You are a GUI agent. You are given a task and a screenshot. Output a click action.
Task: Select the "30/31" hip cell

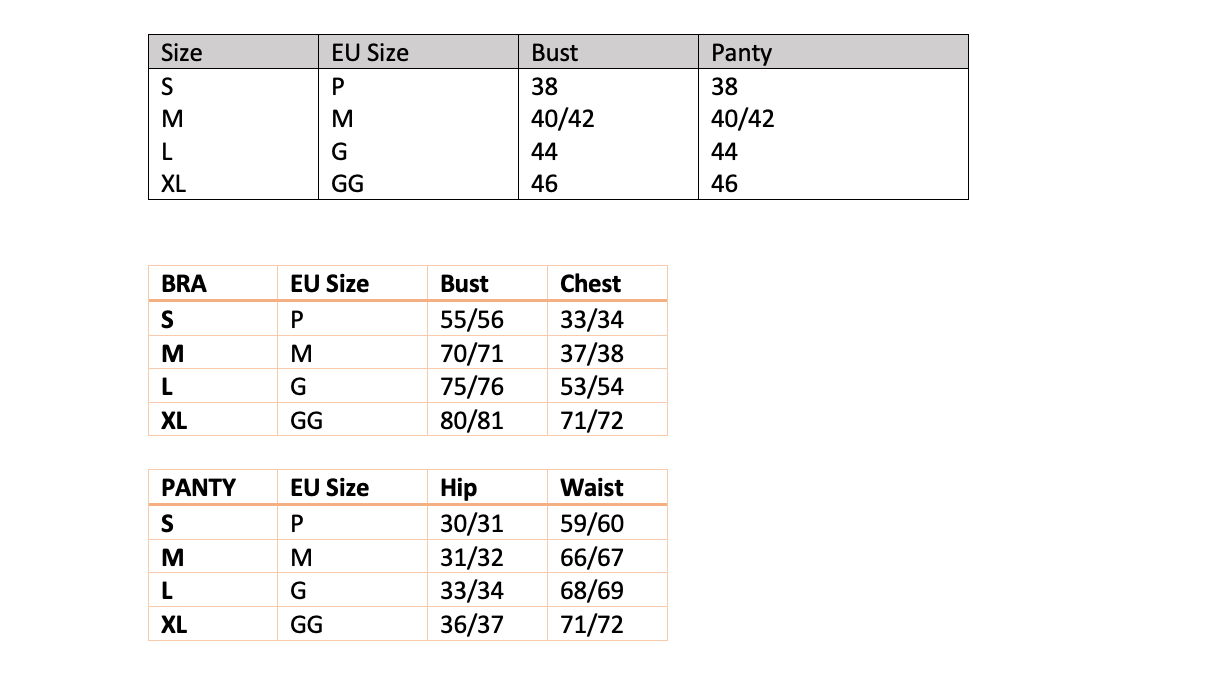[471, 523]
